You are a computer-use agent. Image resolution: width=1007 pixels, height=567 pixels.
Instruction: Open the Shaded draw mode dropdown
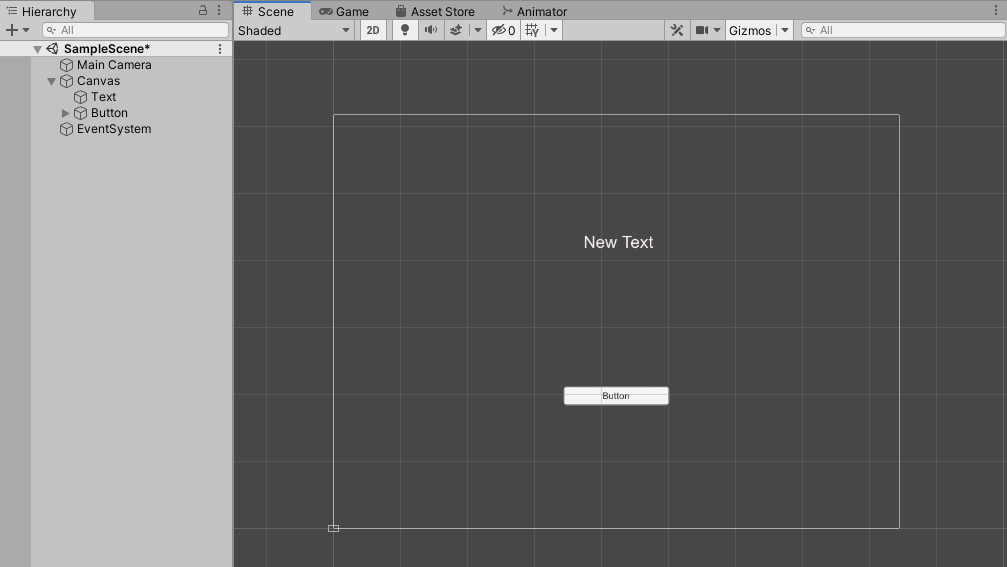(294, 30)
